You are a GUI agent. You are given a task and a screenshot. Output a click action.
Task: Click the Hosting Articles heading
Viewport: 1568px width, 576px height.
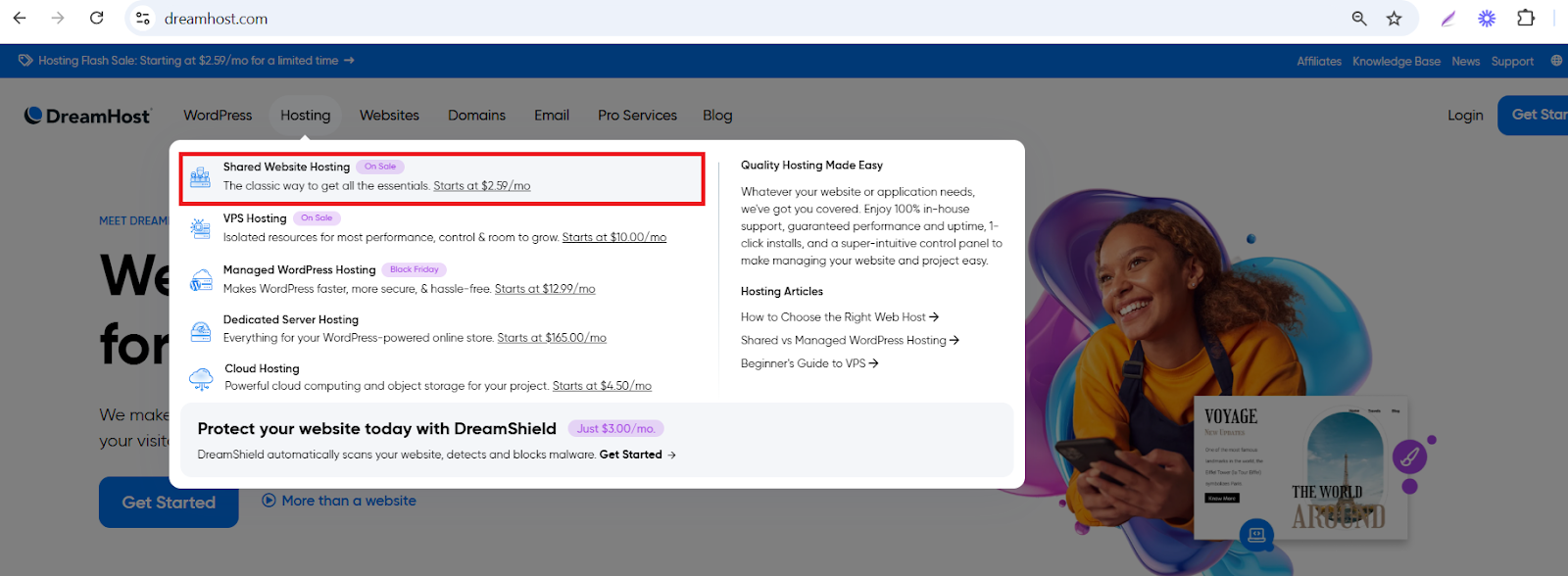pos(782,292)
